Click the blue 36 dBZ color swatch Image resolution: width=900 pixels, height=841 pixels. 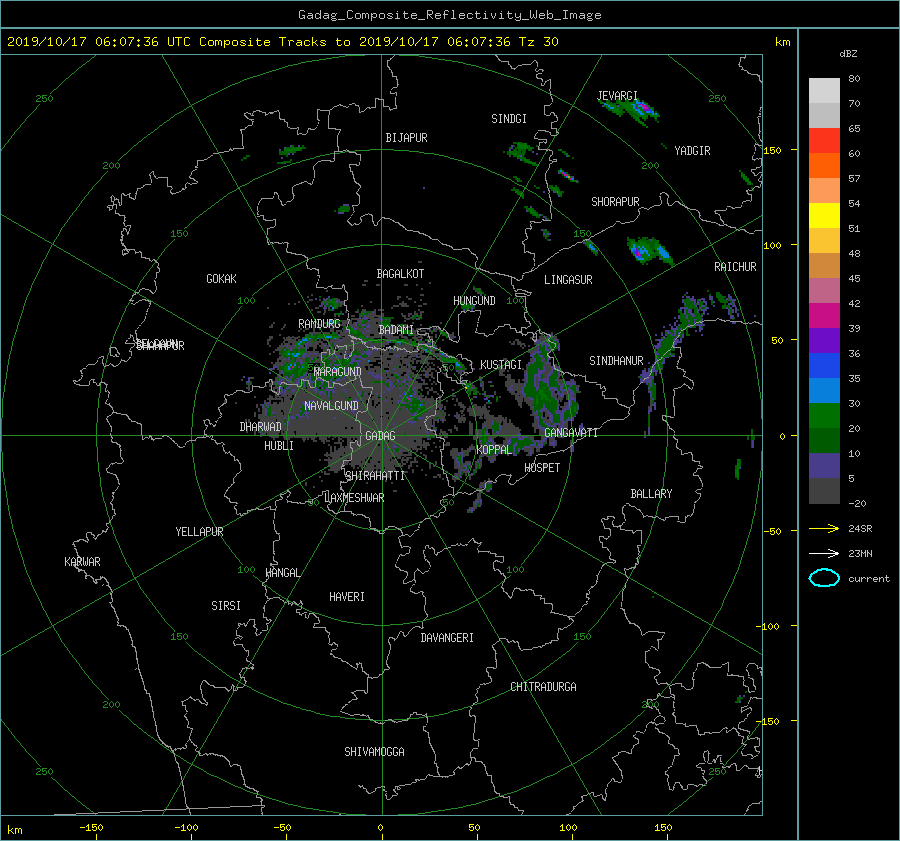tap(824, 365)
